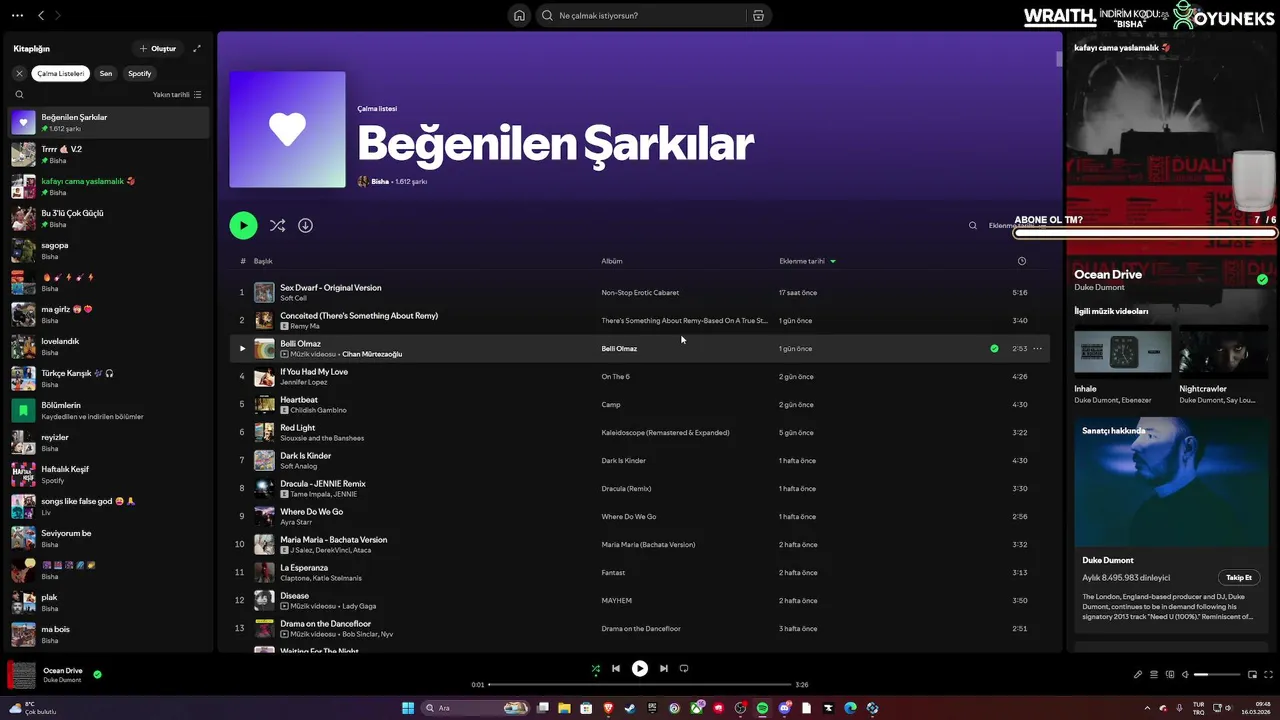Open the Windows Start button
This screenshot has width=1280, height=720.
pyautogui.click(x=408, y=708)
